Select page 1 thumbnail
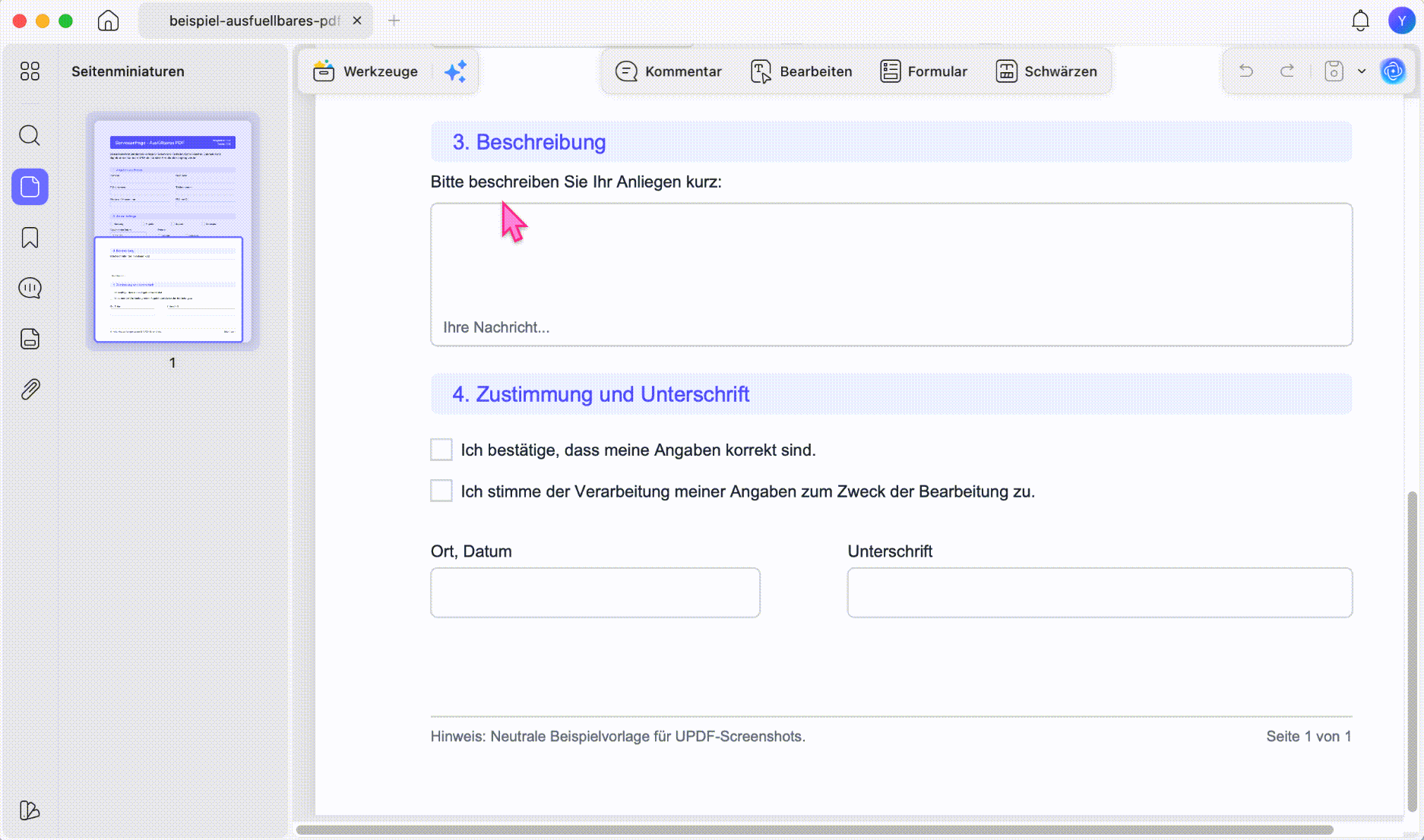The image size is (1424, 840). tap(172, 231)
